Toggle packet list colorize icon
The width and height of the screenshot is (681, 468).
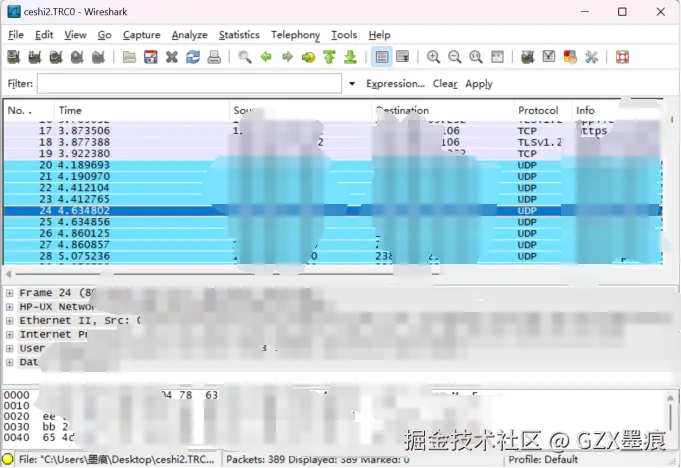[382, 57]
